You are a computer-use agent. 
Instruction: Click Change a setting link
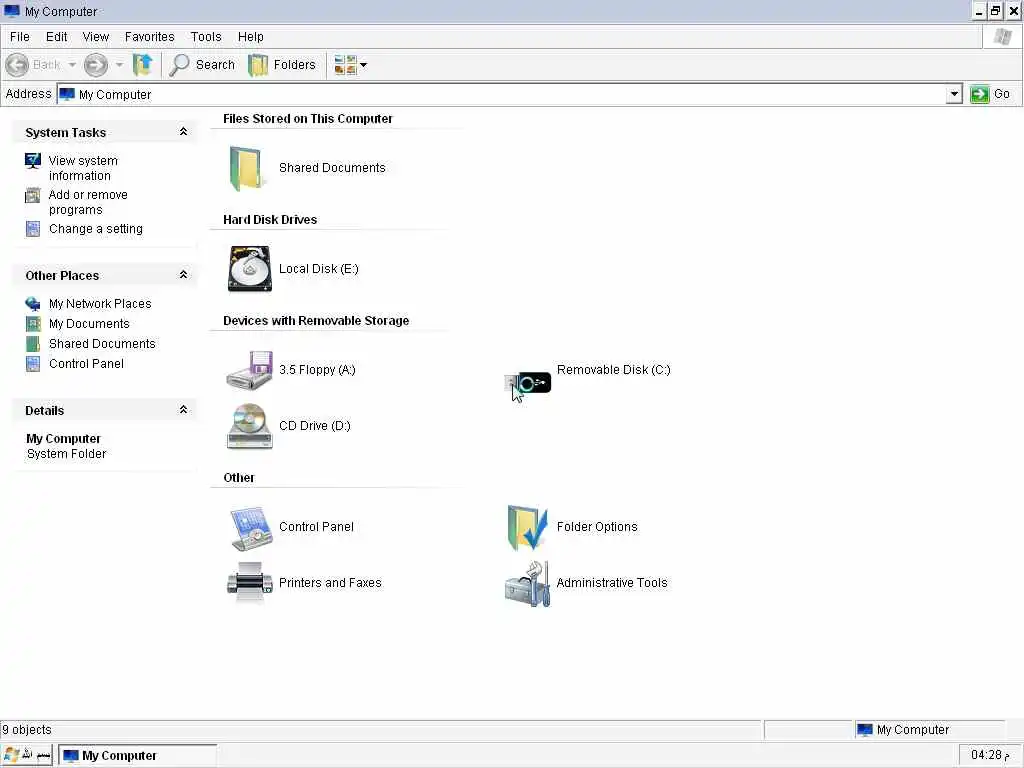pyautogui.click(x=95, y=229)
